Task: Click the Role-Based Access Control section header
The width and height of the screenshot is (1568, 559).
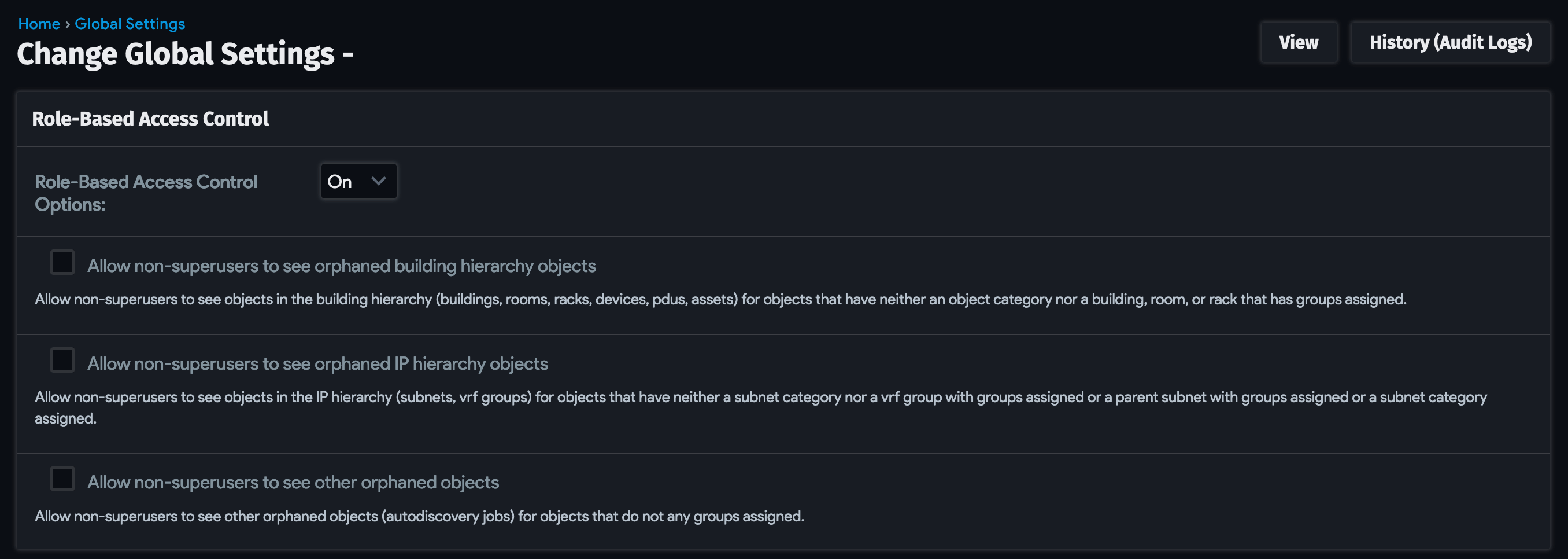Action: point(150,119)
